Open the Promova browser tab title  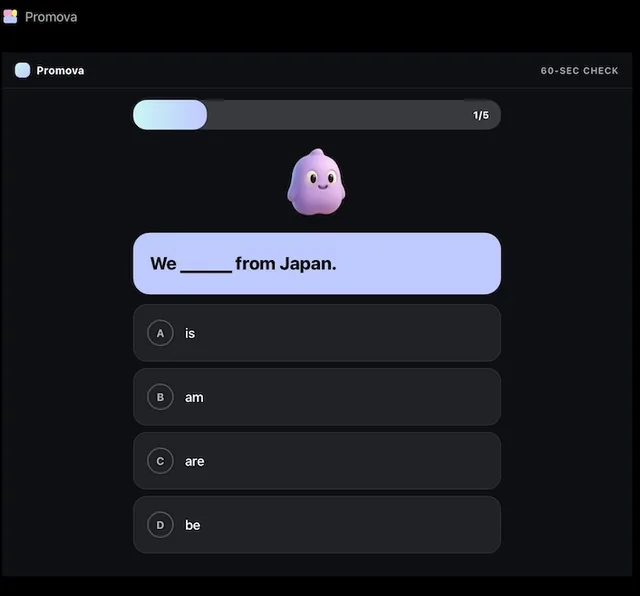51,17
